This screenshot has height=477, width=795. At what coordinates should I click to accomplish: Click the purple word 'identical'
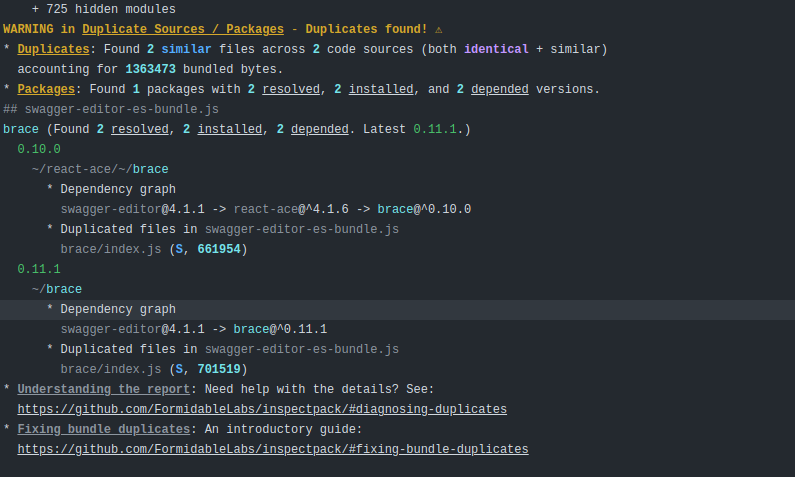496,49
